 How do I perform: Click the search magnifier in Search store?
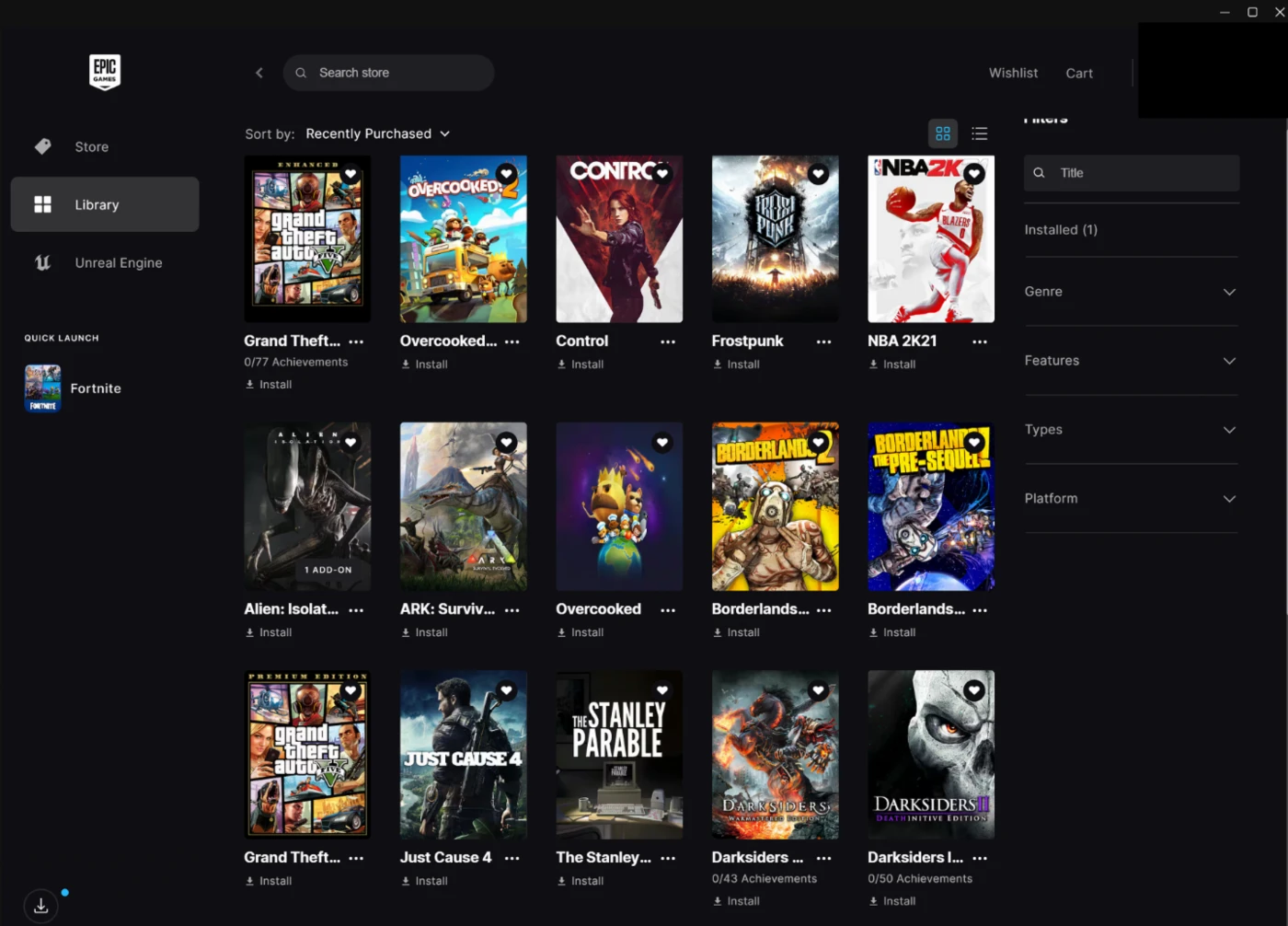coord(301,73)
